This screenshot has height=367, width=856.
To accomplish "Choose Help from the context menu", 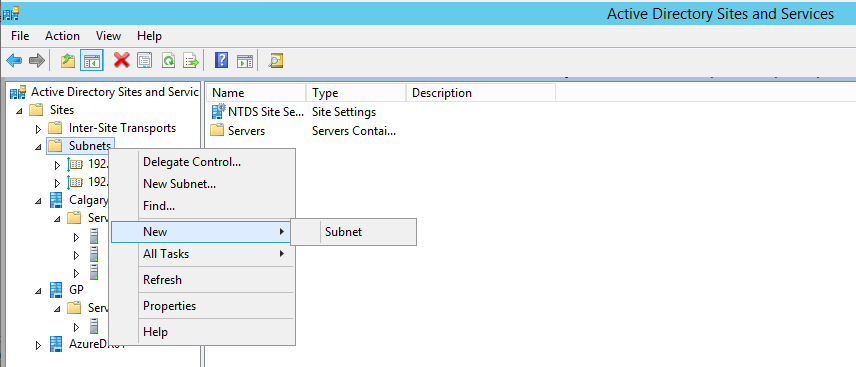I will (x=203, y=332).
